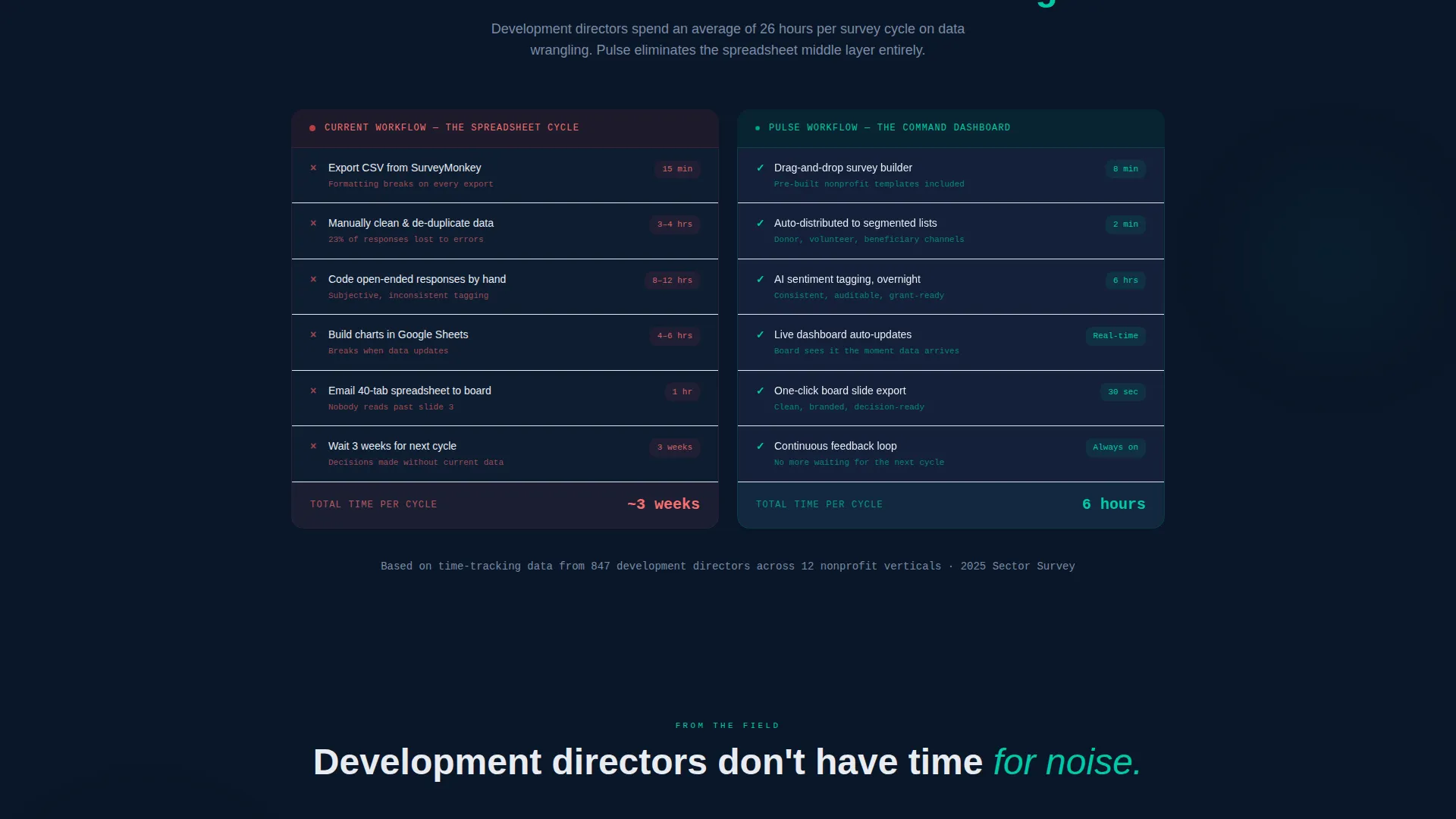Select AI sentiment tagging, overnight title
Screen dimensions: 1456x819
click(847, 279)
